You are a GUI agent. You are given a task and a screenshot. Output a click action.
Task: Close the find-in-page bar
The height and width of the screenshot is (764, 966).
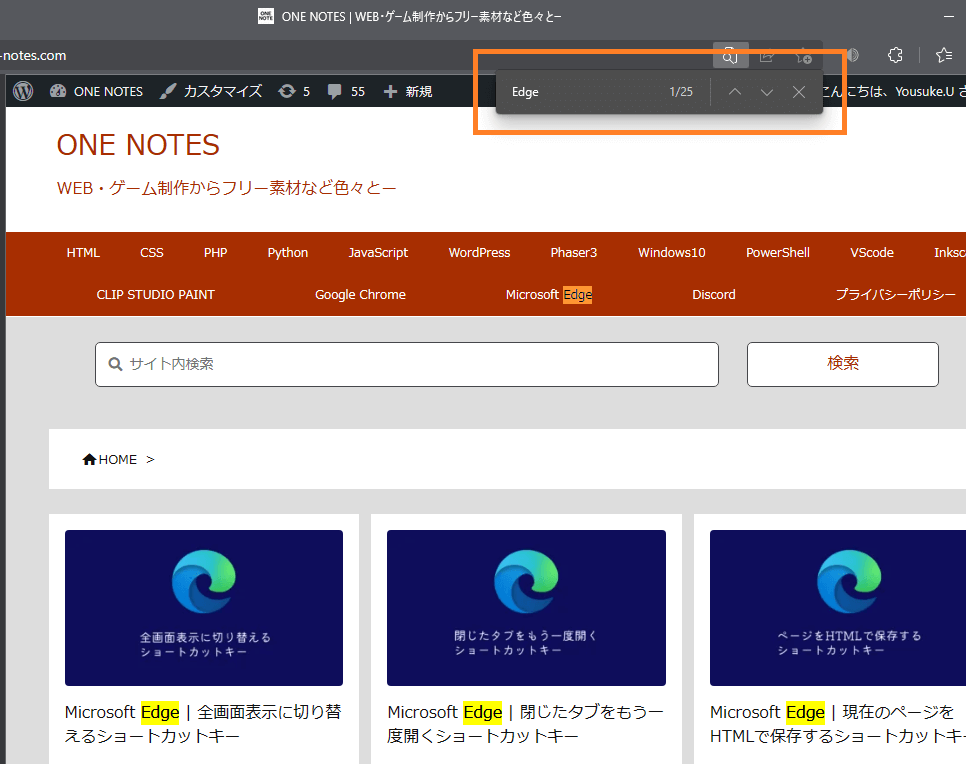click(x=799, y=91)
